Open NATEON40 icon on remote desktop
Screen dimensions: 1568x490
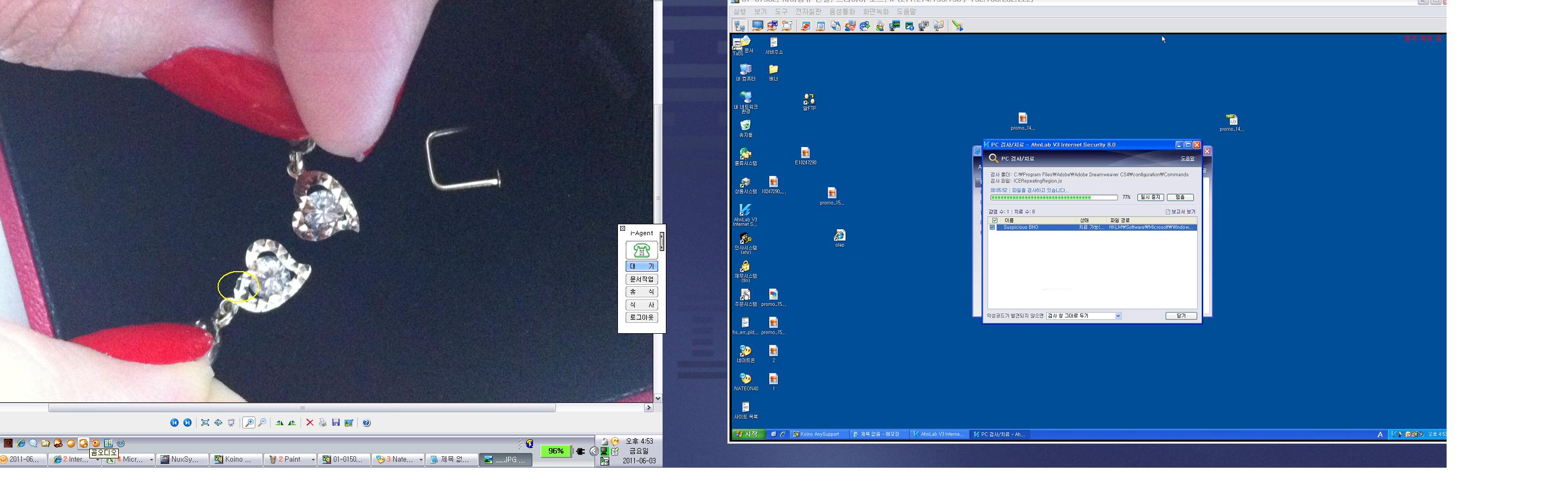point(746,382)
